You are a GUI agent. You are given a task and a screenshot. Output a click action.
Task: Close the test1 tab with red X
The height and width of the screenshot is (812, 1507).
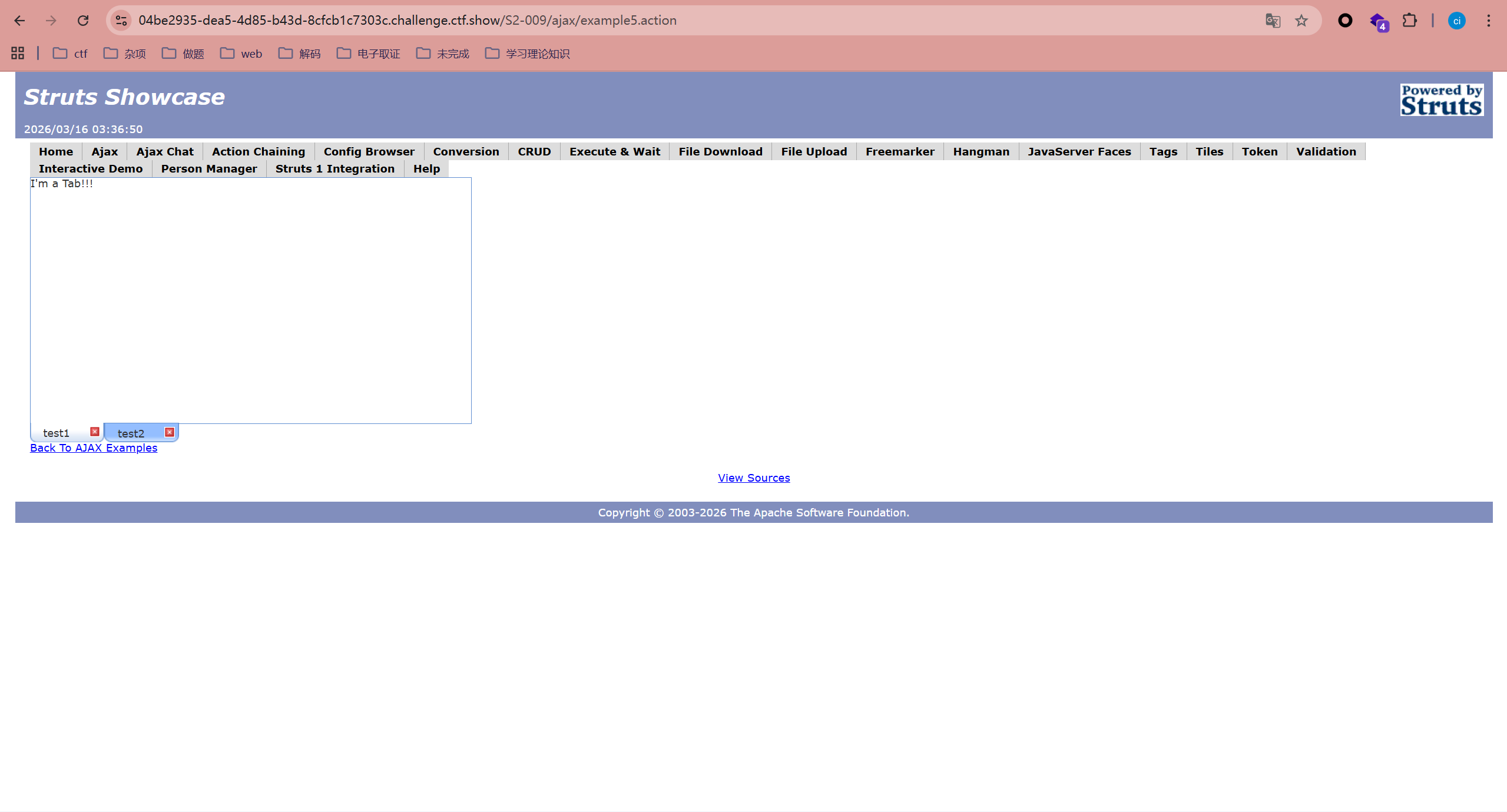pos(94,432)
